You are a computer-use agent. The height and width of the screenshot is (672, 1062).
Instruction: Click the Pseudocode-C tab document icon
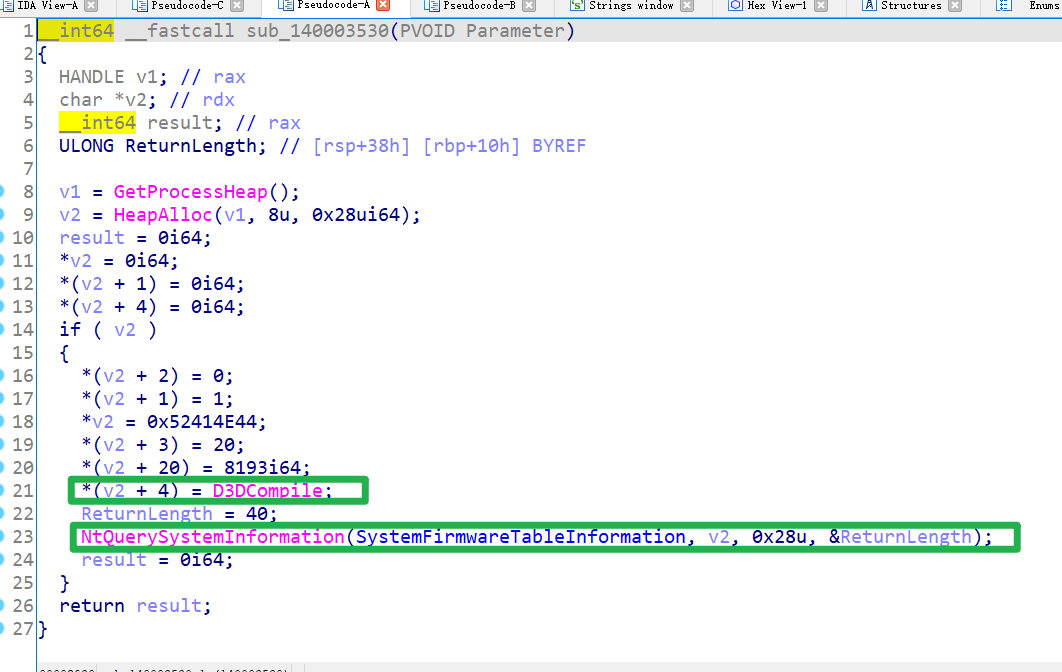pyautogui.click(x=140, y=5)
